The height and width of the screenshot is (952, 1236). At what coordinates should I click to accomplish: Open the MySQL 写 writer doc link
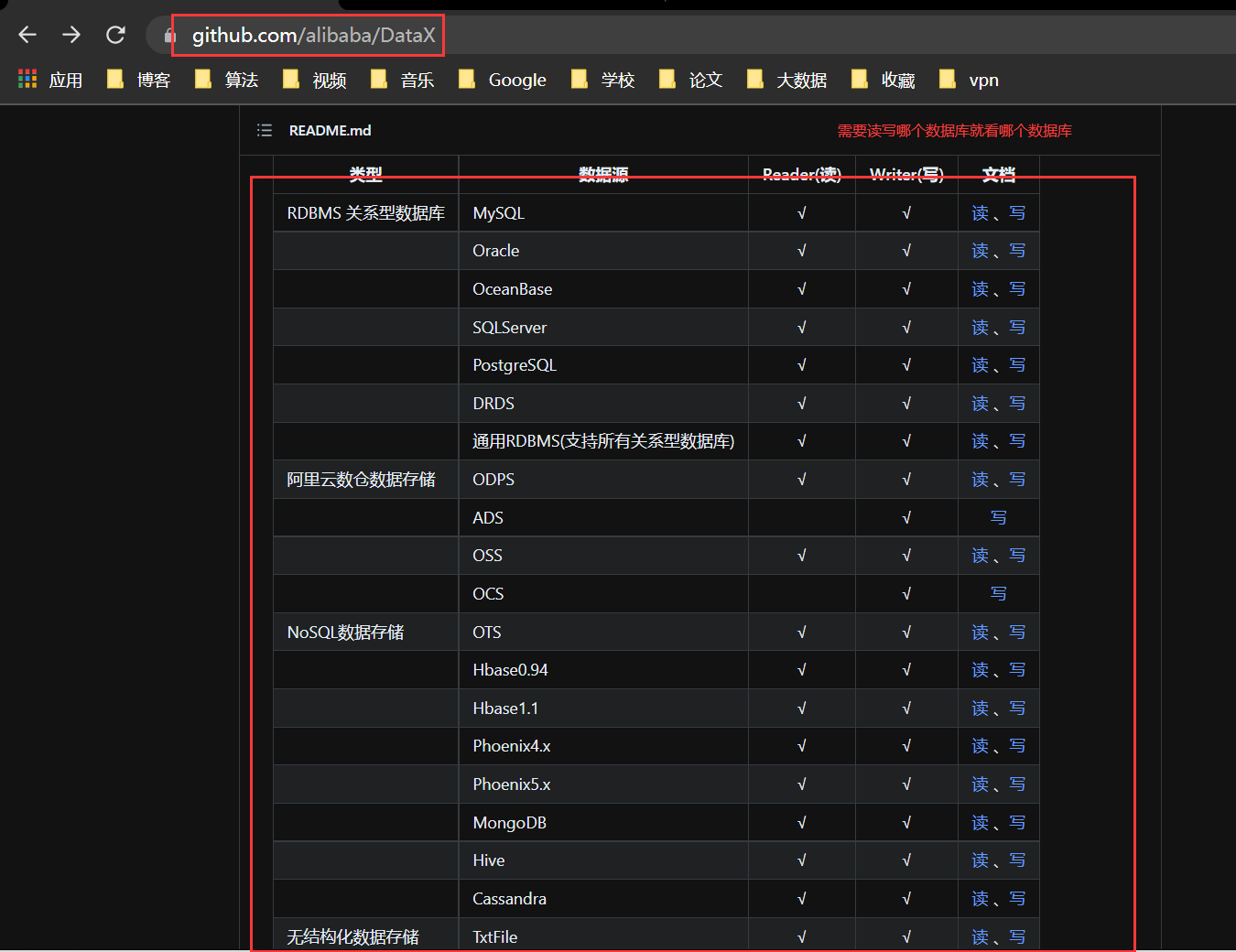[1017, 213]
